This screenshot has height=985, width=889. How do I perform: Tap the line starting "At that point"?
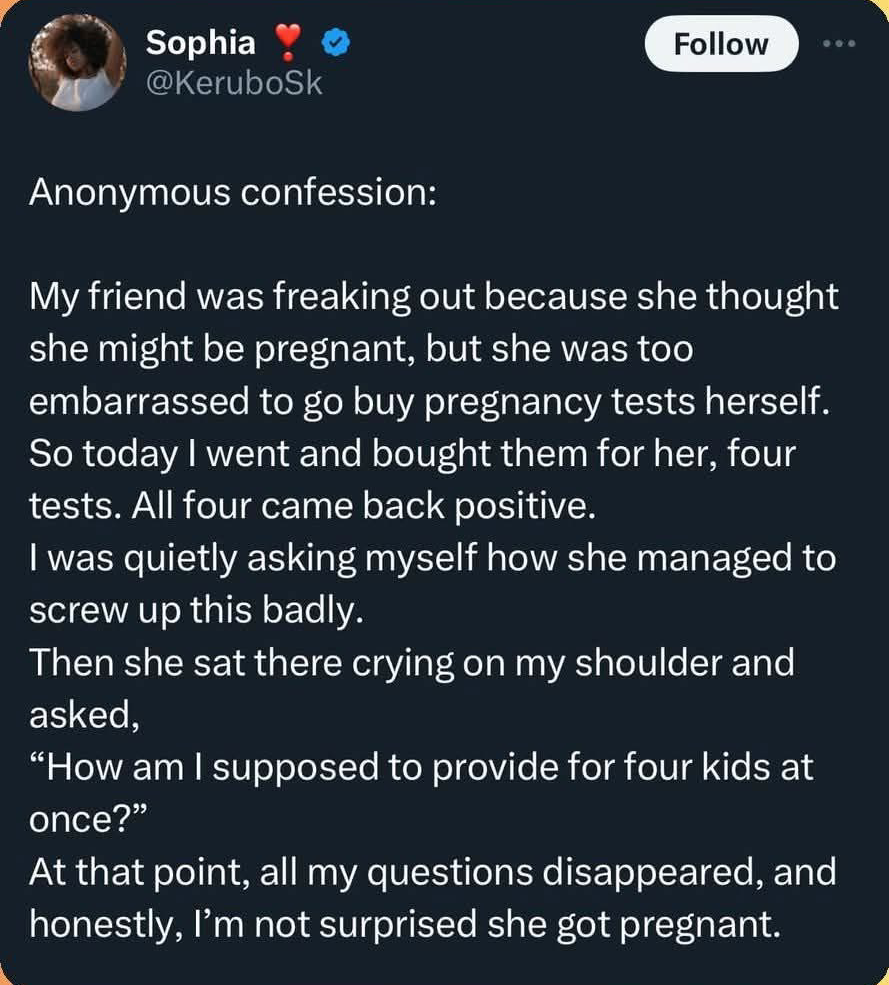coord(432,871)
